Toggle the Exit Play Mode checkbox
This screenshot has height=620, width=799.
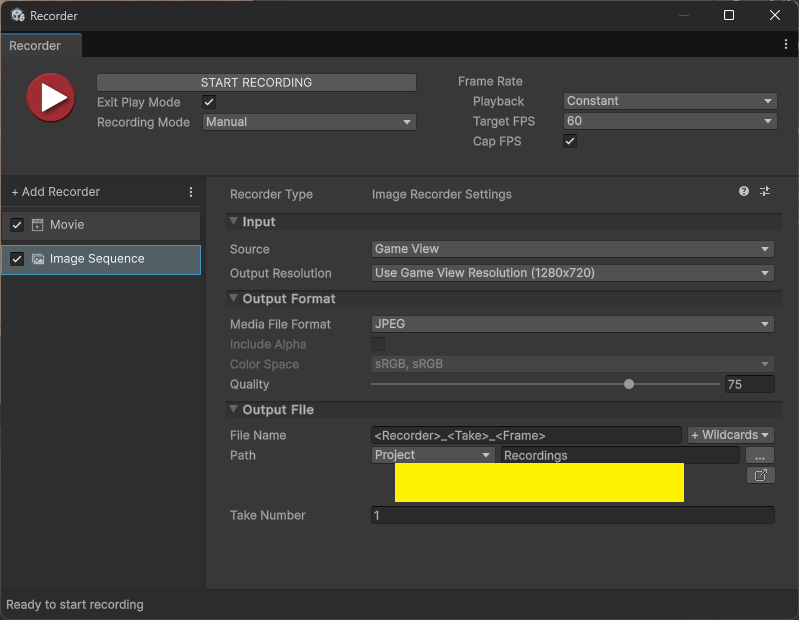[x=209, y=102]
